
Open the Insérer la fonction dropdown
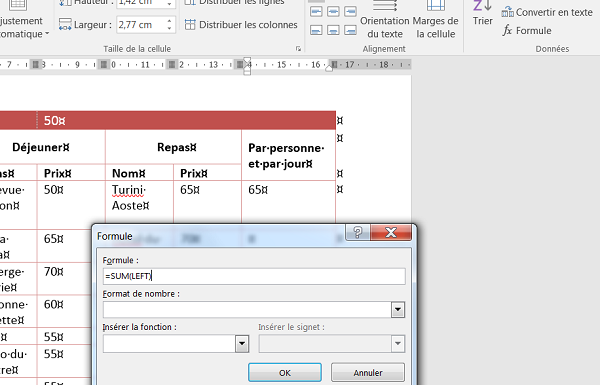pos(242,344)
